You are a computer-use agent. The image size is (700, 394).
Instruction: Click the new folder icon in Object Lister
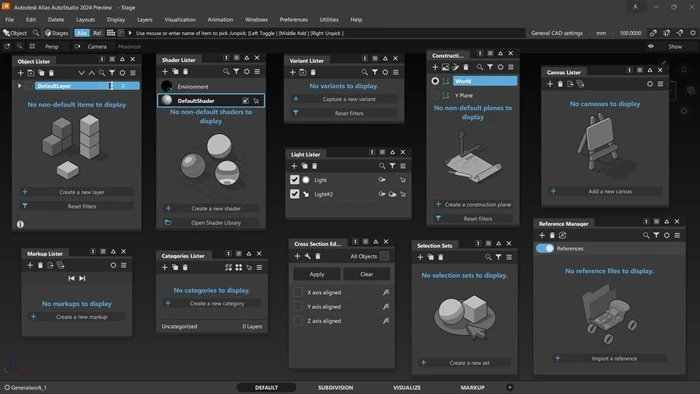[x=31, y=73]
